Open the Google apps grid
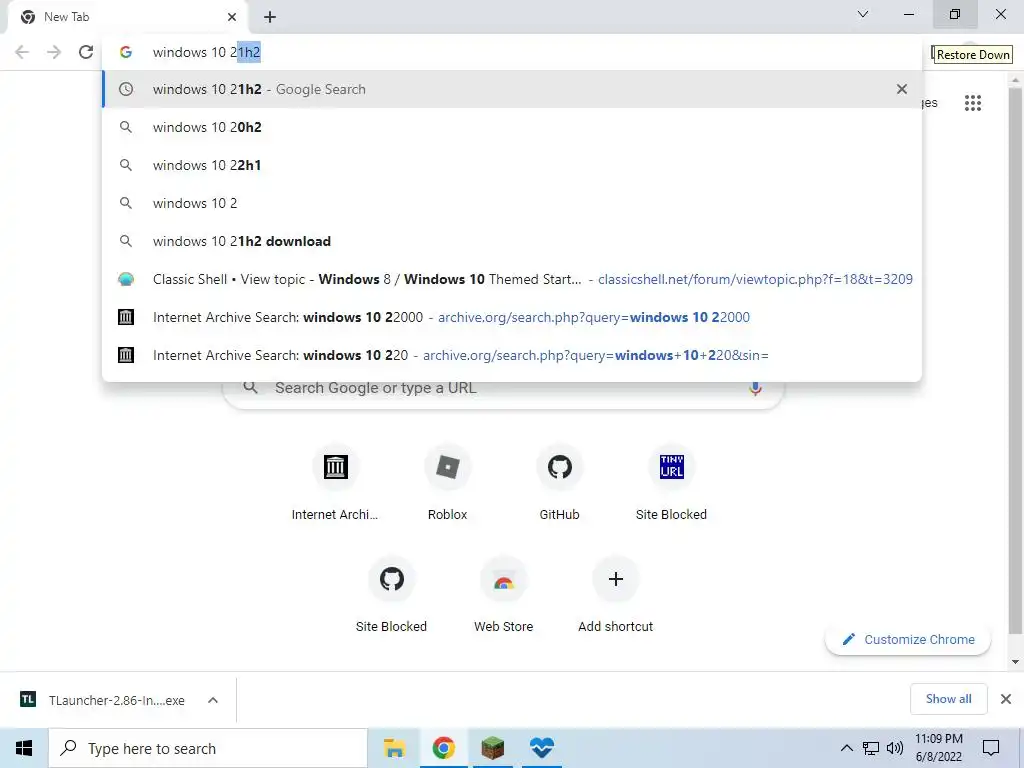The width and height of the screenshot is (1024, 768). click(972, 103)
